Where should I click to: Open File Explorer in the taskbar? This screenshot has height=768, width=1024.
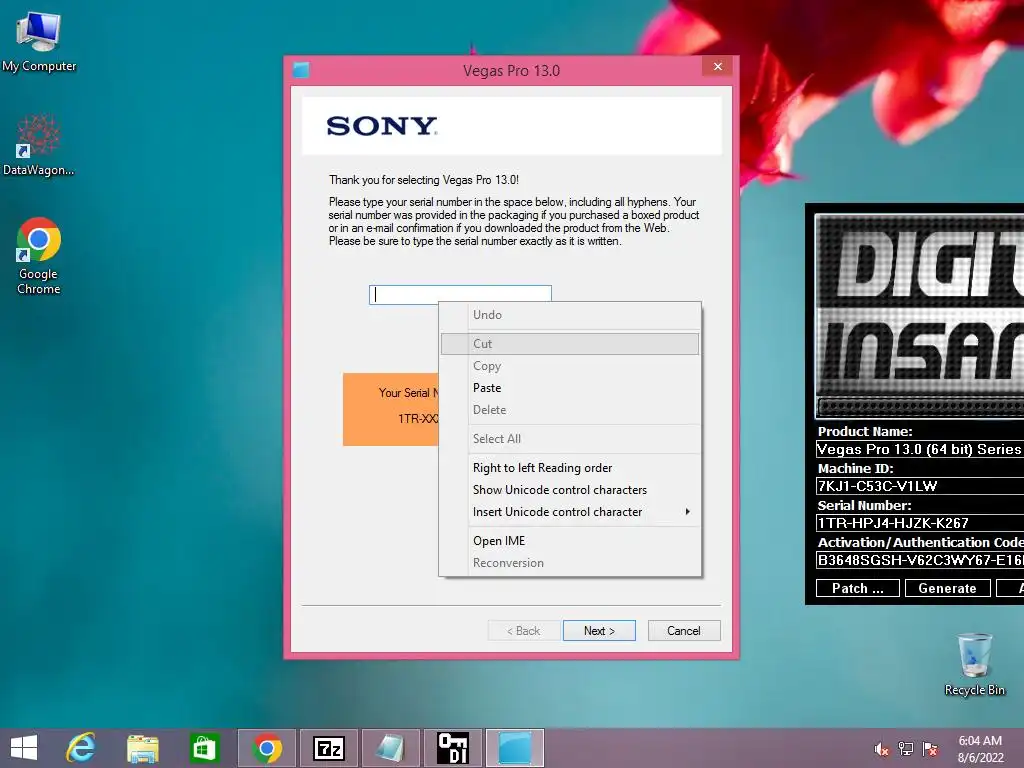click(142, 748)
